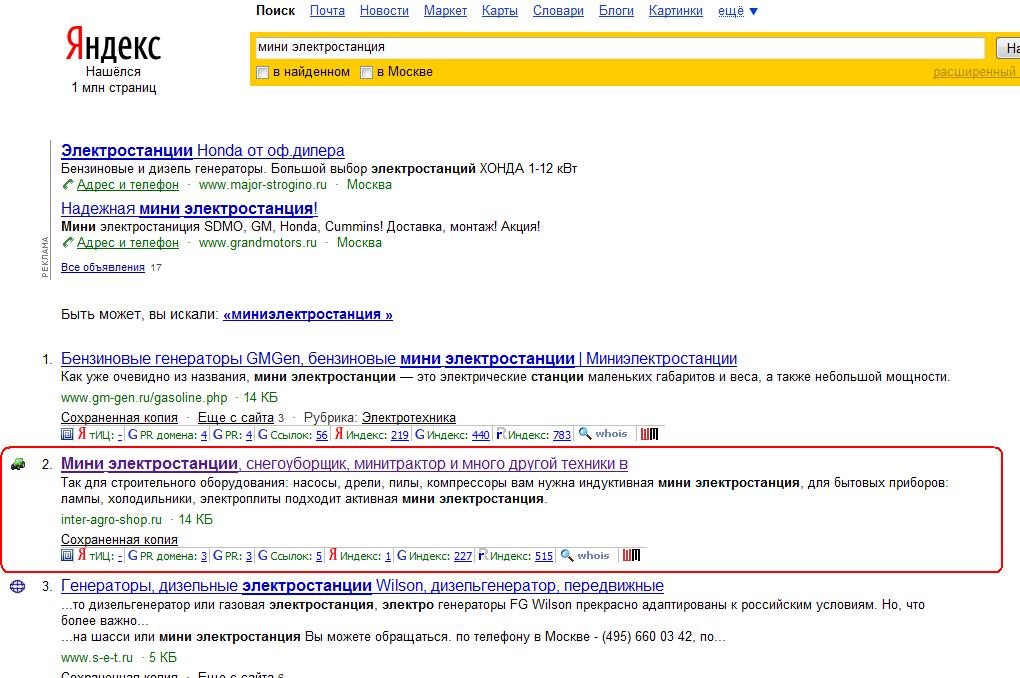The image size is (1020, 678).
Task: Expand the 'ещё' dropdown in top navigation
Action: tap(738, 11)
